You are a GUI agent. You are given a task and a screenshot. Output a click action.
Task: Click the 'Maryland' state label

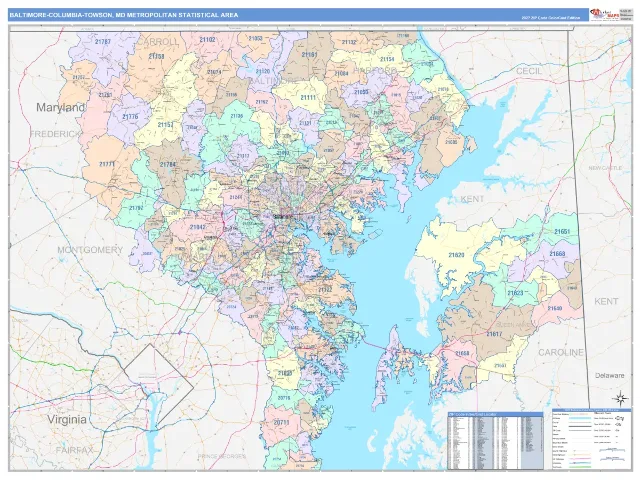click(61, 107)
